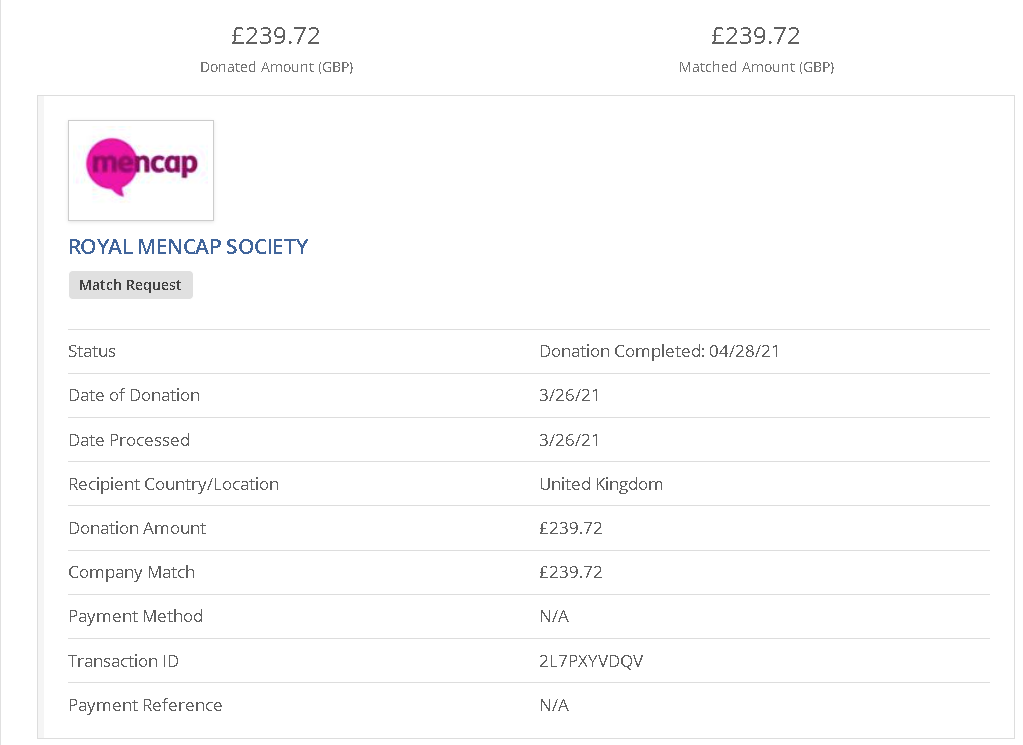This screenshot has width=1023, height=745.
Task: Select the Donated Amount (GBP) caption
Action: pyautogui.click(x=276, y=68)
